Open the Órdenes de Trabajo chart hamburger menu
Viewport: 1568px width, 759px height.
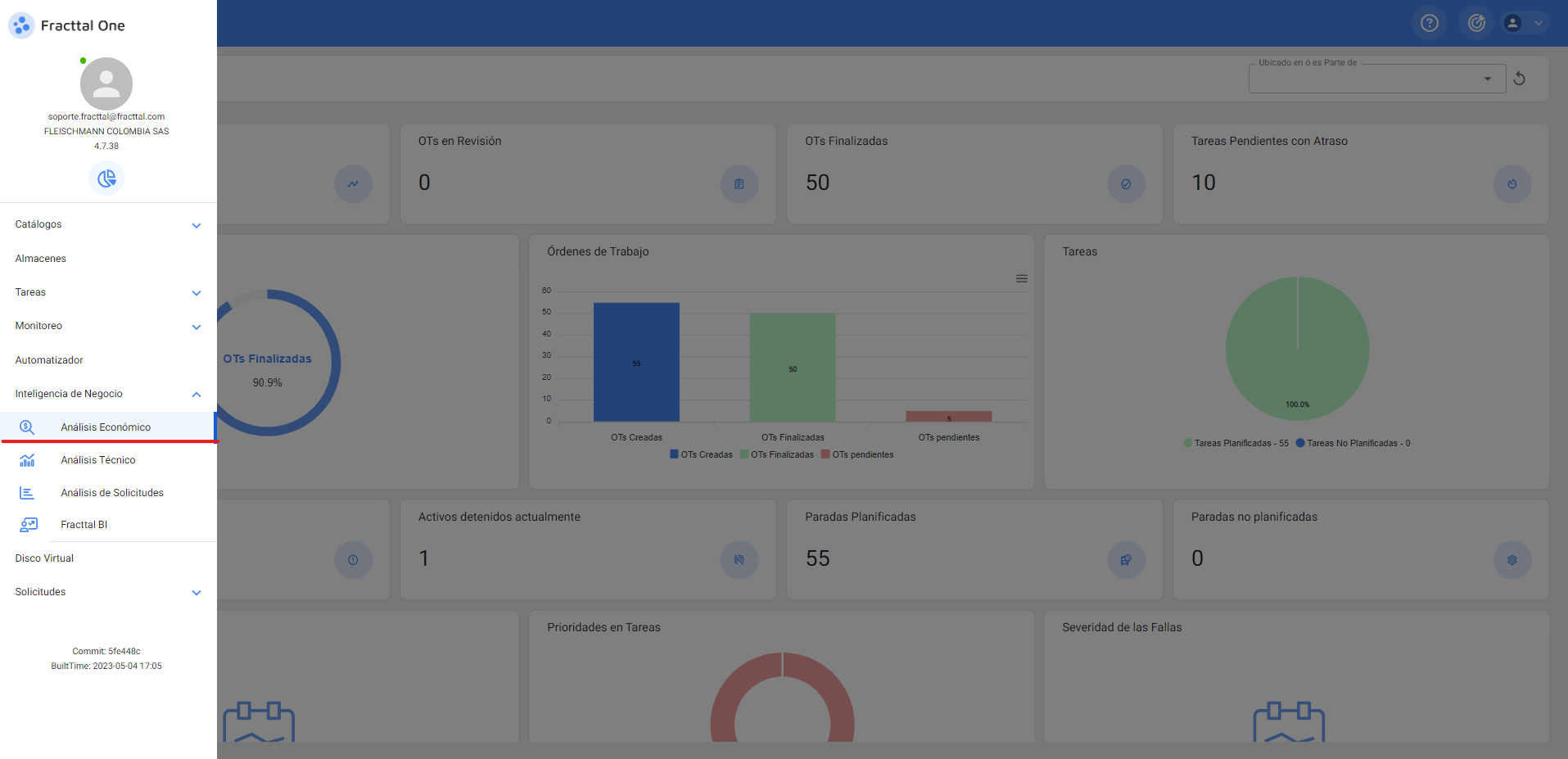tap(1021, 278)
